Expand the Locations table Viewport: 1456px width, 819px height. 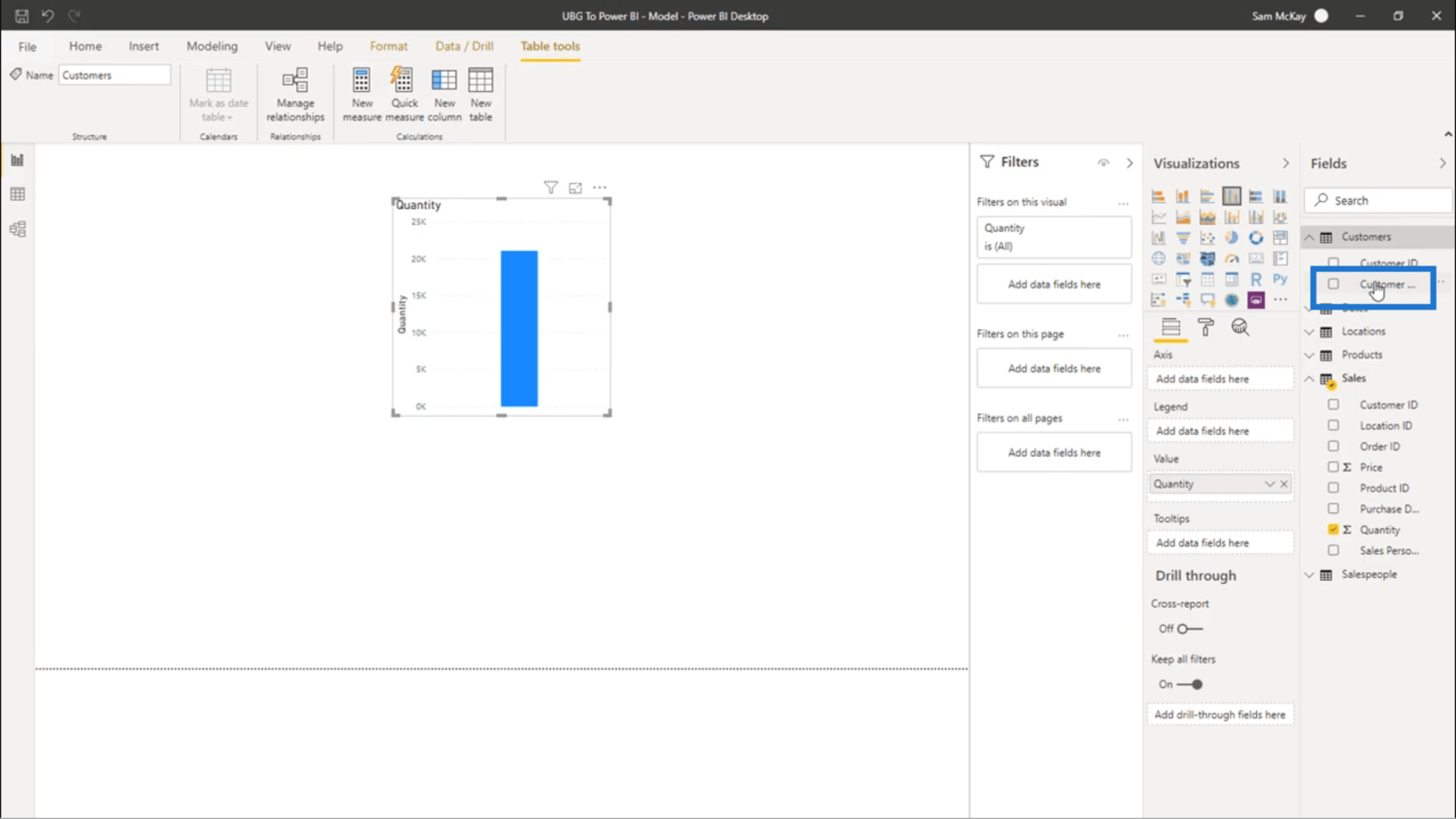click(x=1310, y=332)
